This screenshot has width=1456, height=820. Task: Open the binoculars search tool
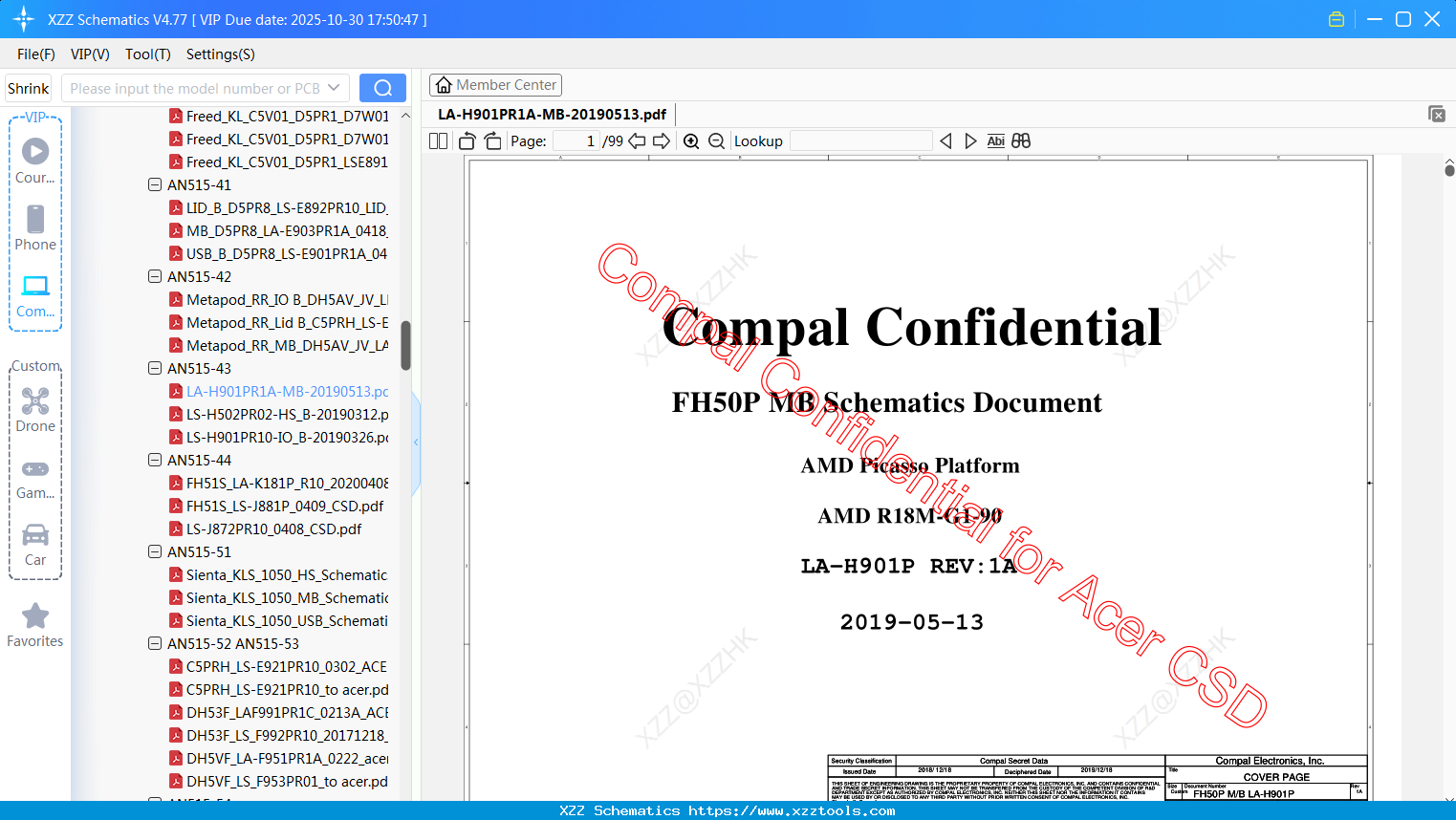click(1021, 141)
